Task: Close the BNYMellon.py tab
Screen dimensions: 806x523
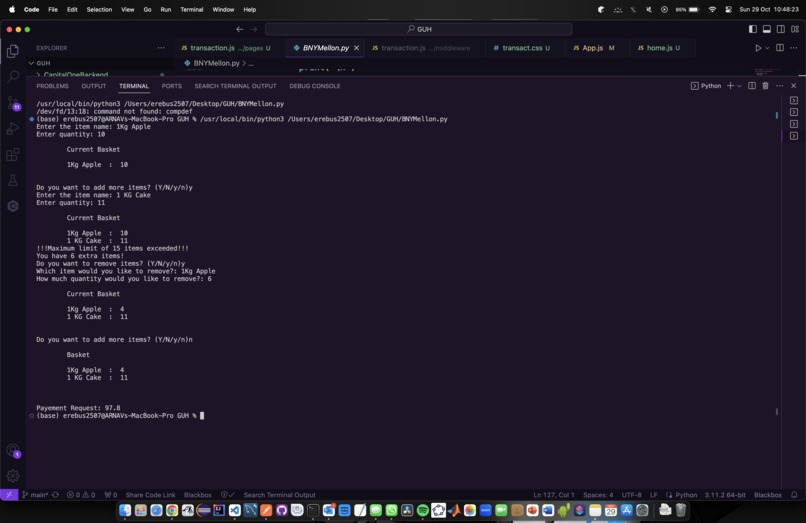Action: click(x=356, y=48)
